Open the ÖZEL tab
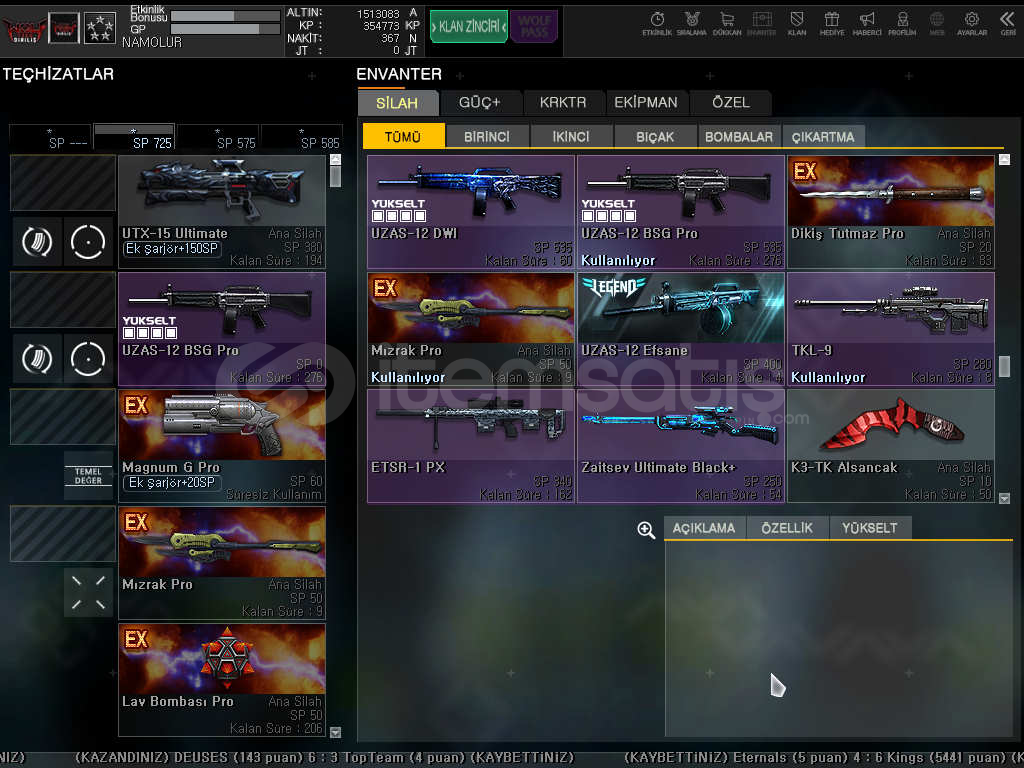Screen dimensions: 1024x768 tap(730, 103)
